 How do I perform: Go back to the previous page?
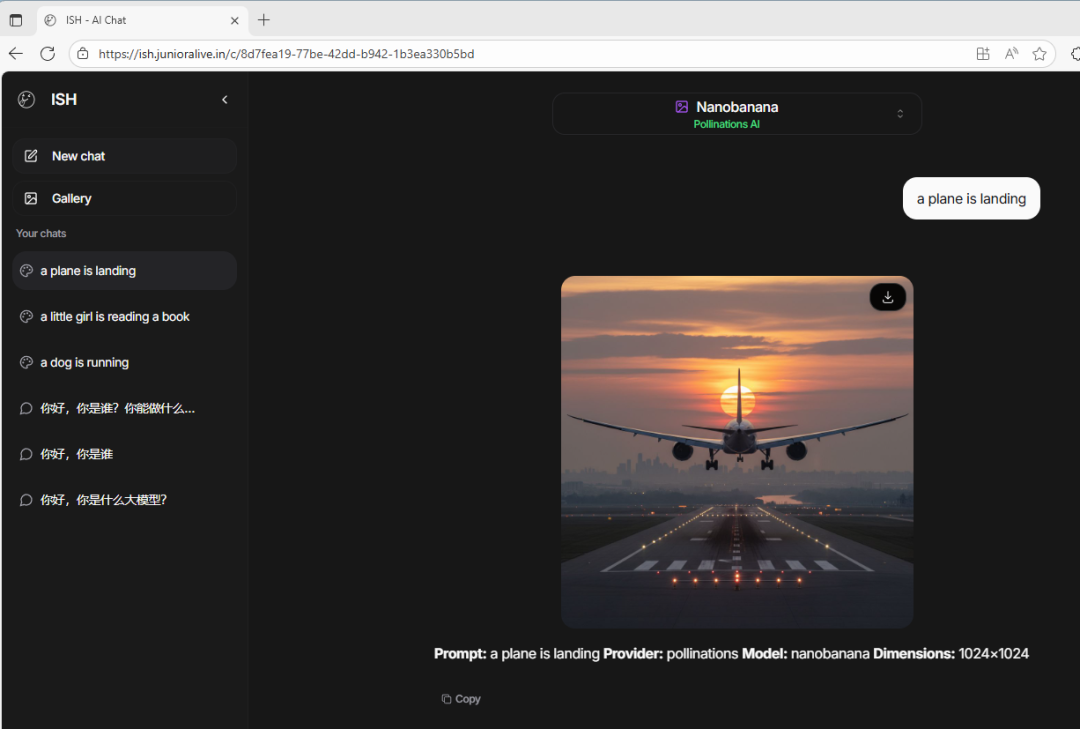click(x=16, y=54)
